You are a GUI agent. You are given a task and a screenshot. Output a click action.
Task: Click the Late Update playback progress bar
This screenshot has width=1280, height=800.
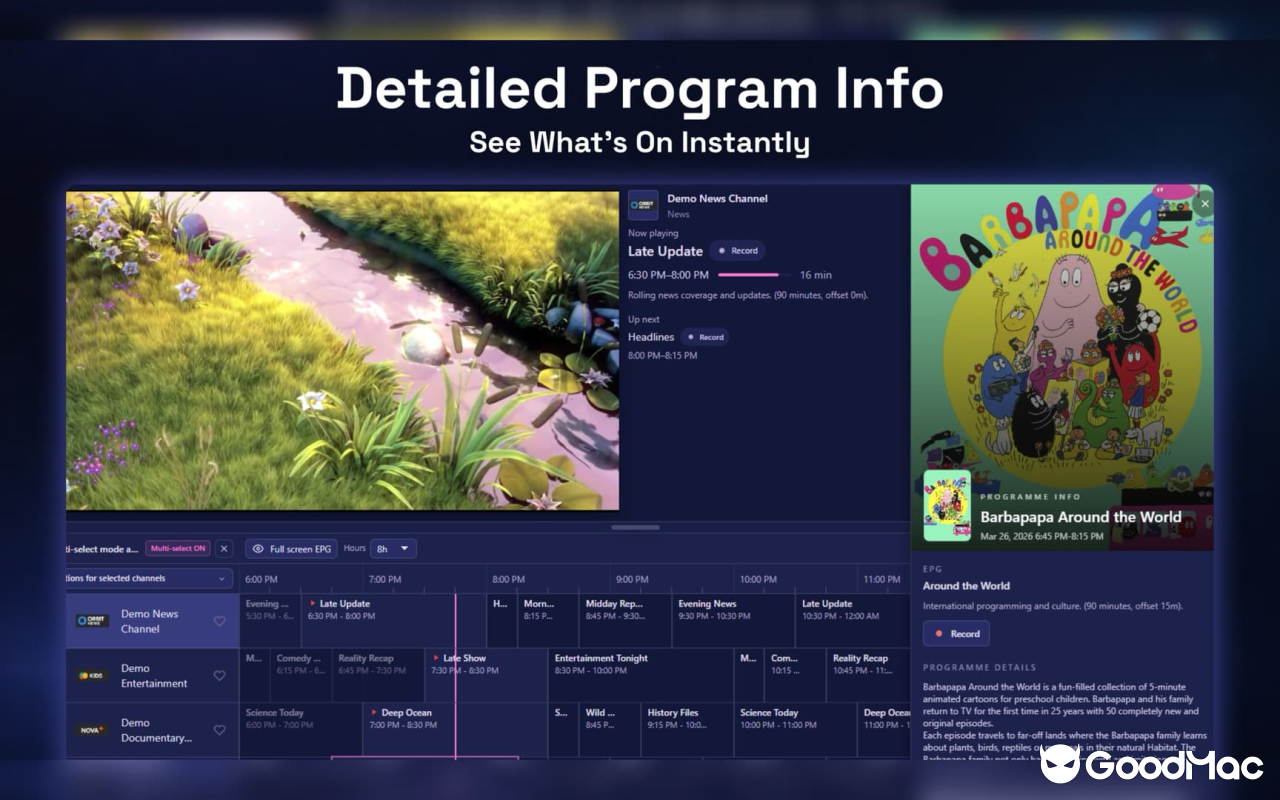tap(755, 275)
